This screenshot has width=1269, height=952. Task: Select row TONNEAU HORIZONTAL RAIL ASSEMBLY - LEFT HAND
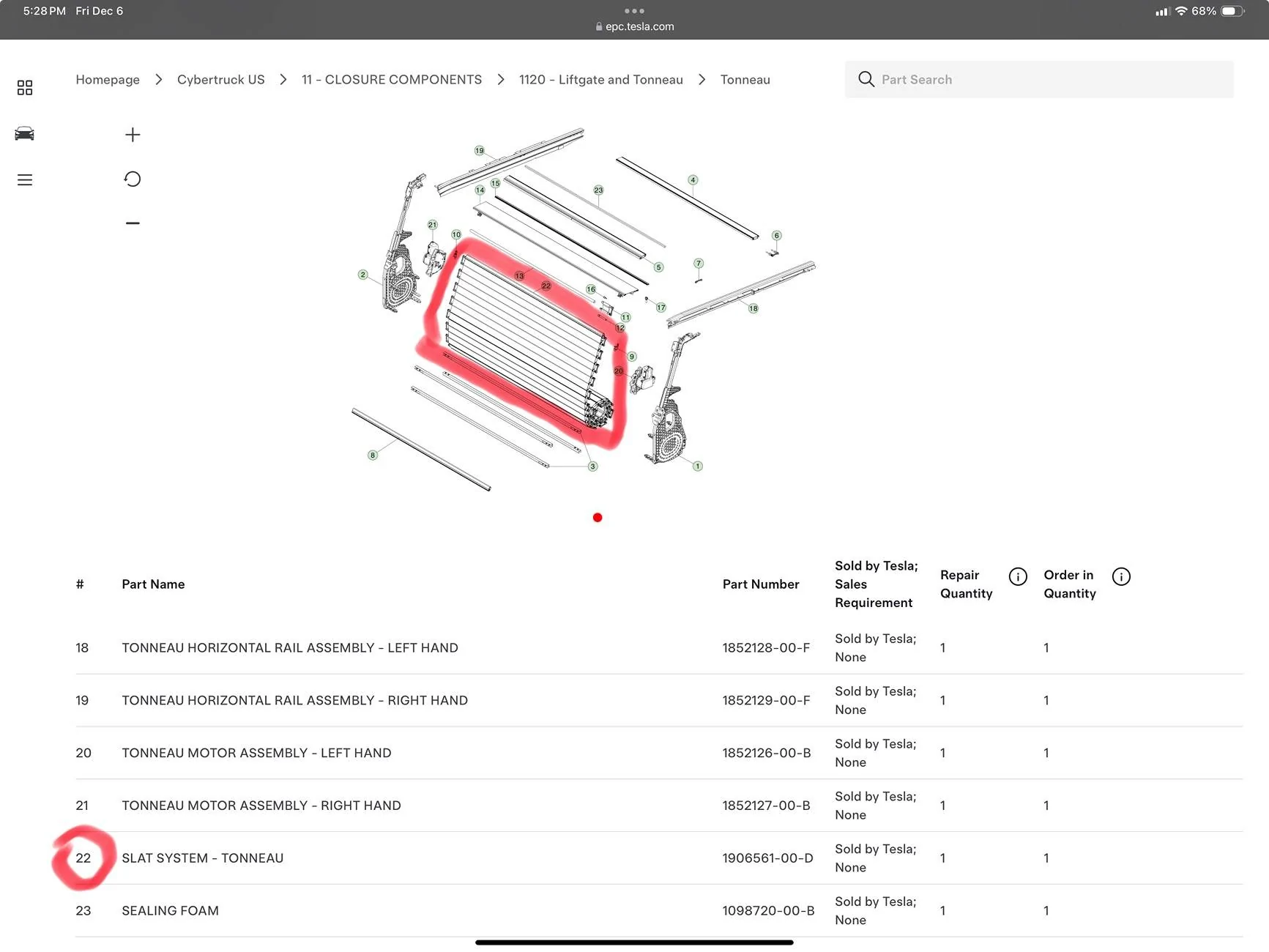pos(659,648)
